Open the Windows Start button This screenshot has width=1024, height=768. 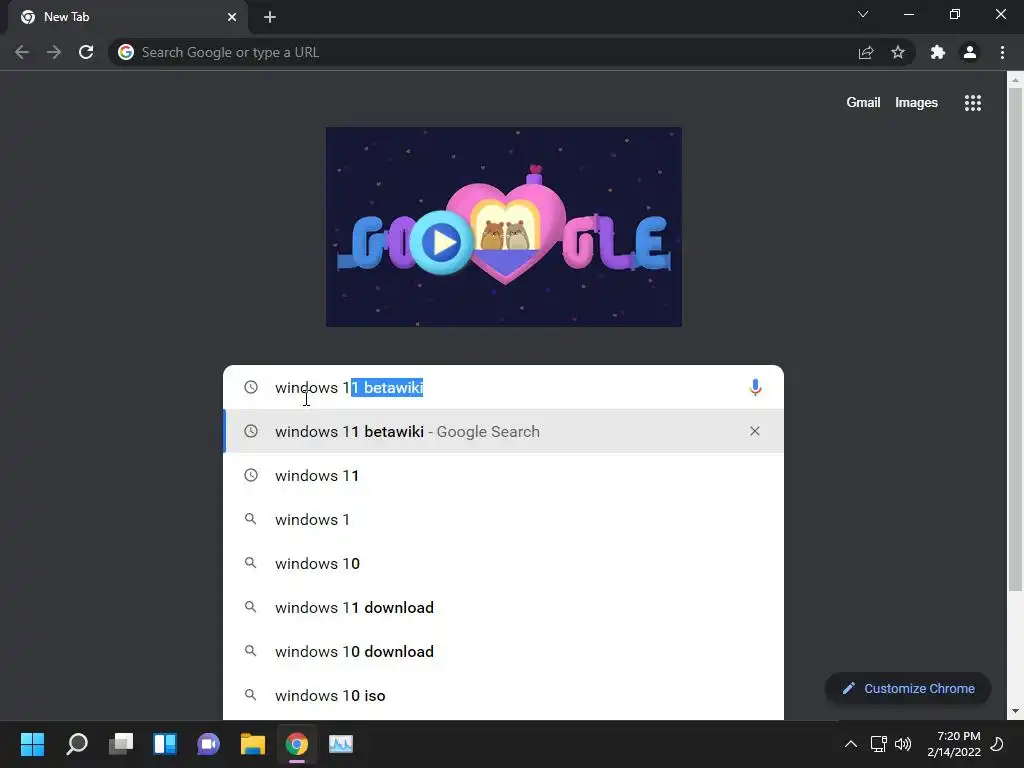33,744
